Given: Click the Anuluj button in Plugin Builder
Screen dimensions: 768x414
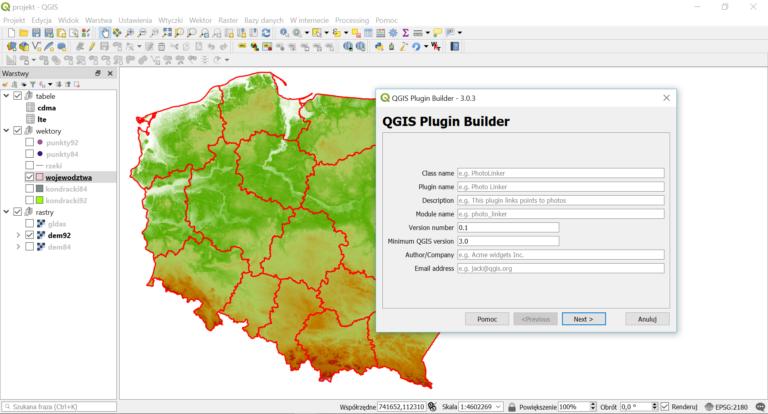Looking at the screenshot, I should 647,319.
